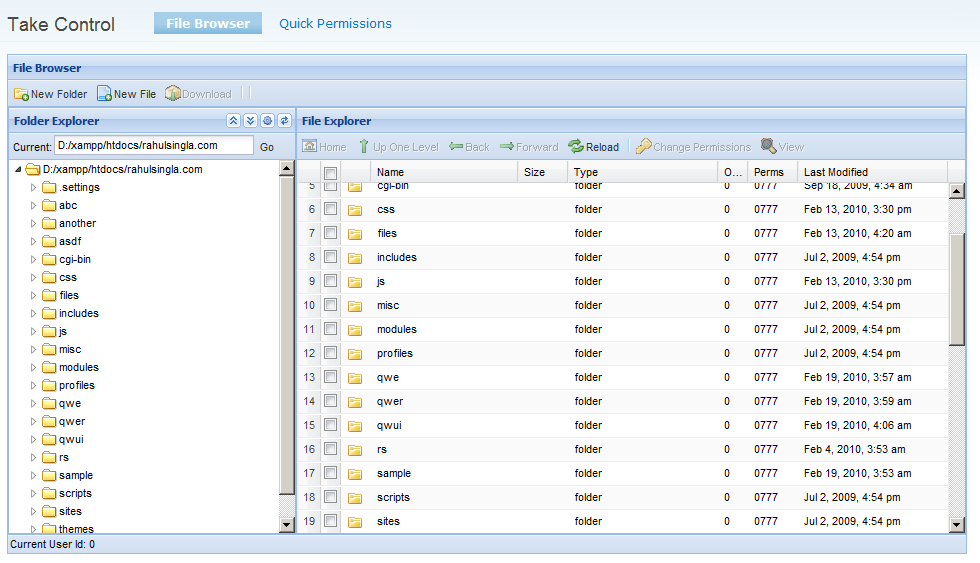This screenshot has width=980, height=563.
Task: Click the Reload button in File Explorer
Action: pos(593,147)
